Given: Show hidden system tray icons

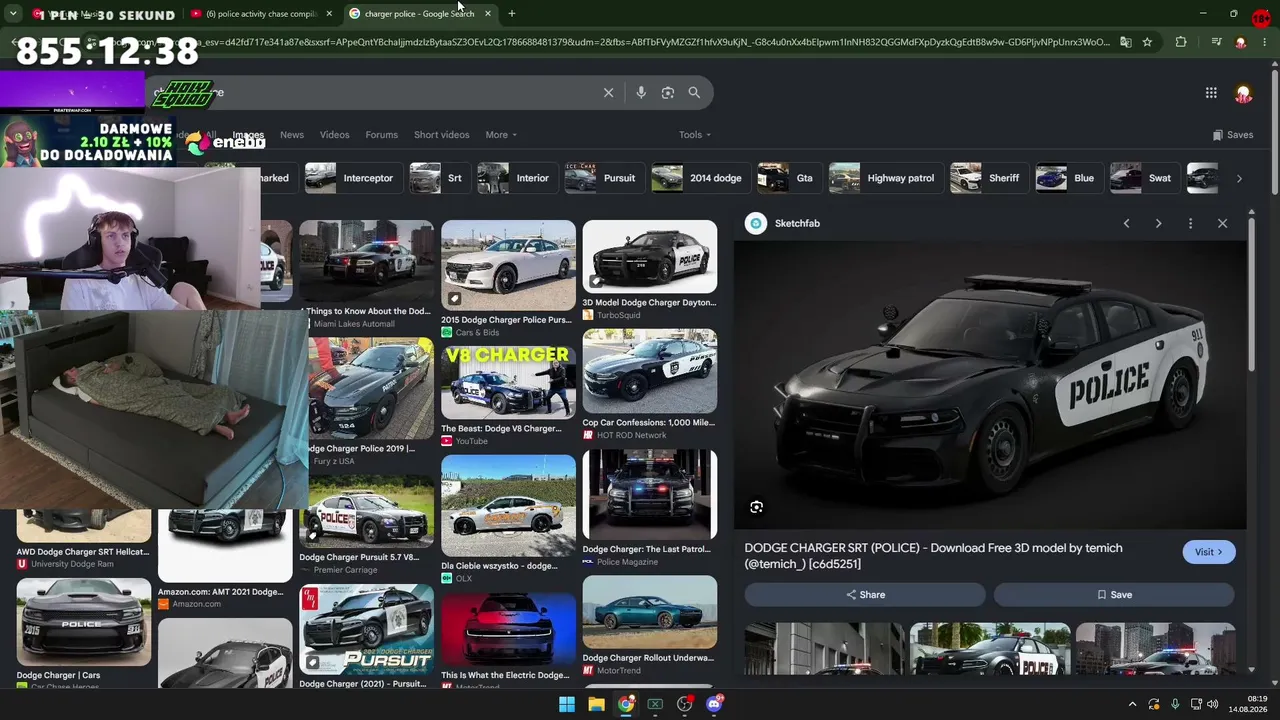Looking at the screenshot, I should click(1132, 704).
